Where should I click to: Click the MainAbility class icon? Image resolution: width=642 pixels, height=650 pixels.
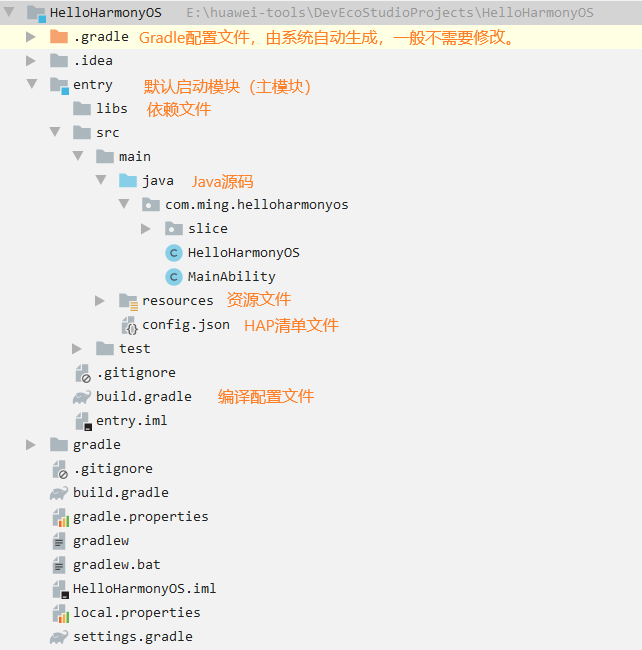pos(174,277)
